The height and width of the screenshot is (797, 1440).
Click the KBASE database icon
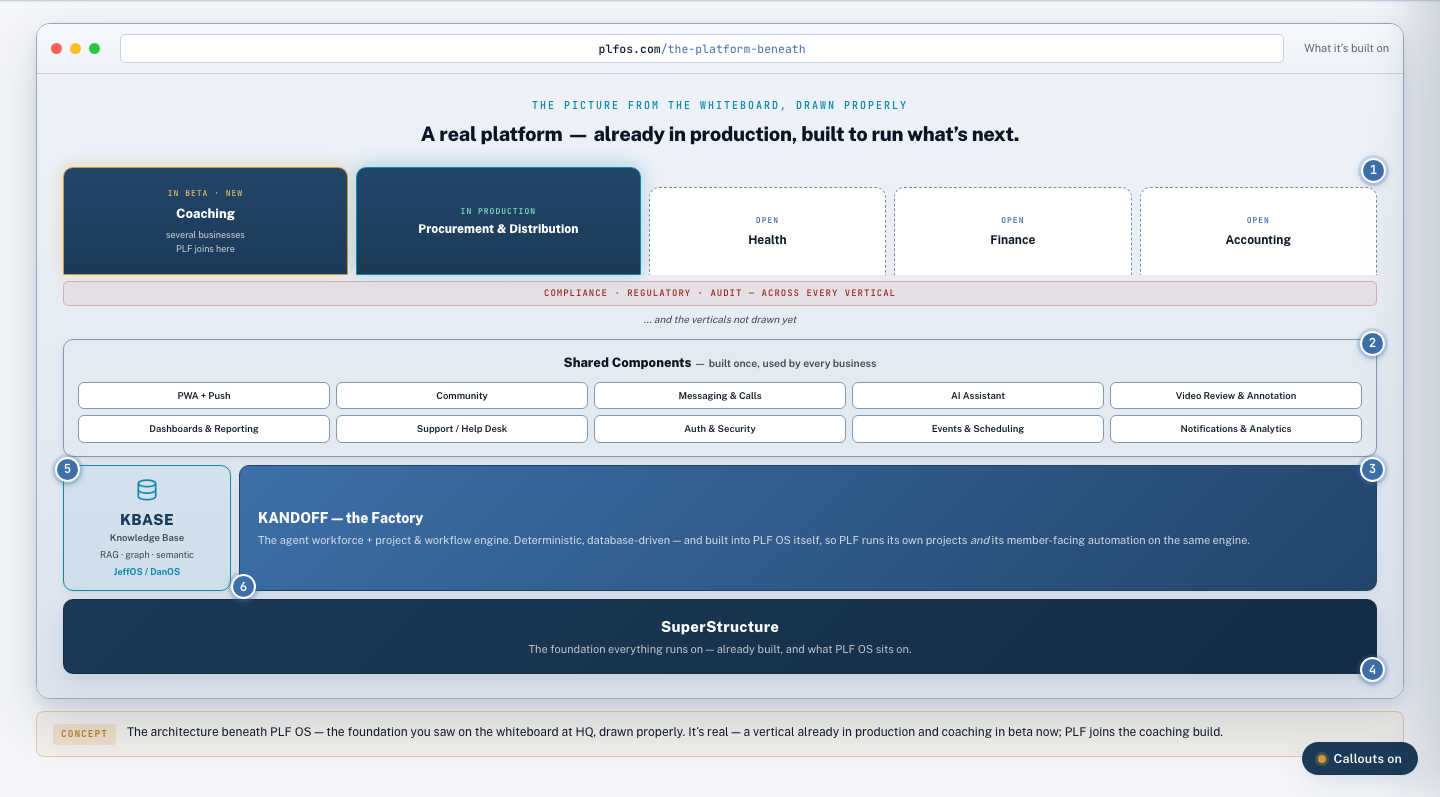click(147, 490)
